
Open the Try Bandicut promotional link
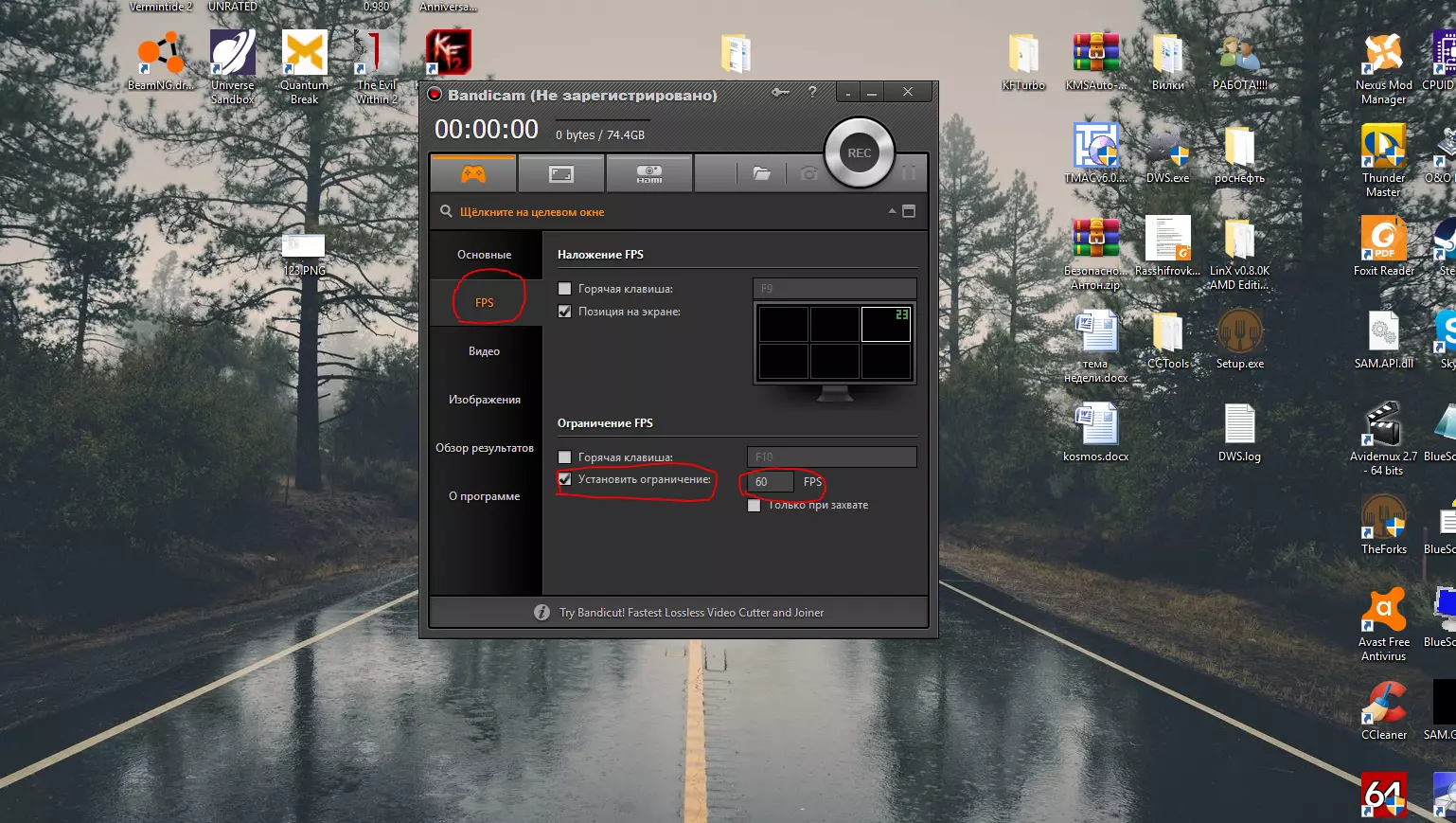point(692,613)
